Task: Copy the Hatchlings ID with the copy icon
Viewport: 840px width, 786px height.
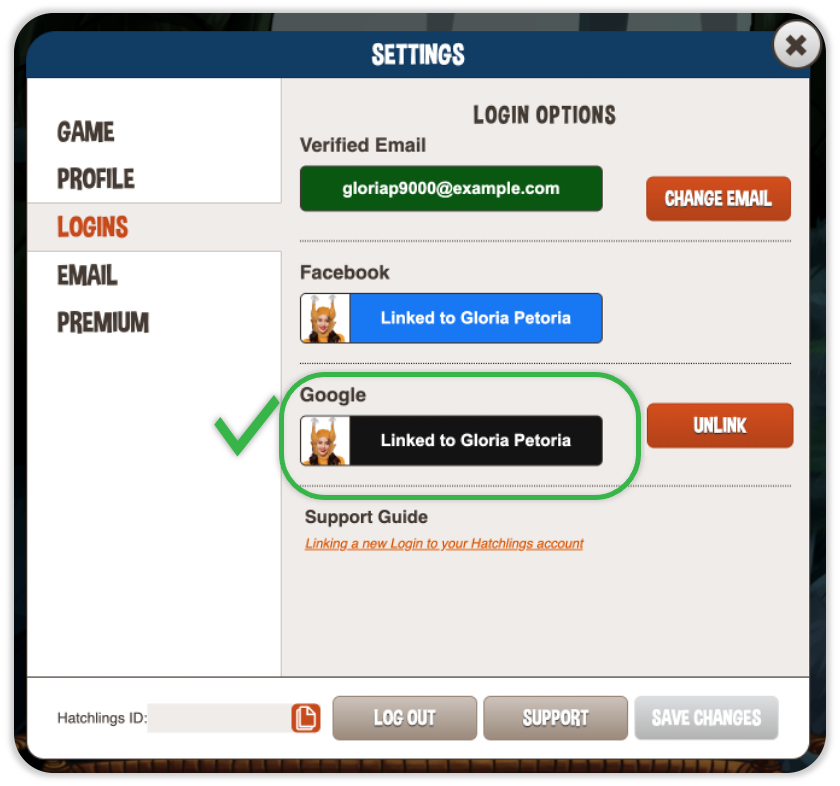Action: tap(306, 718)
